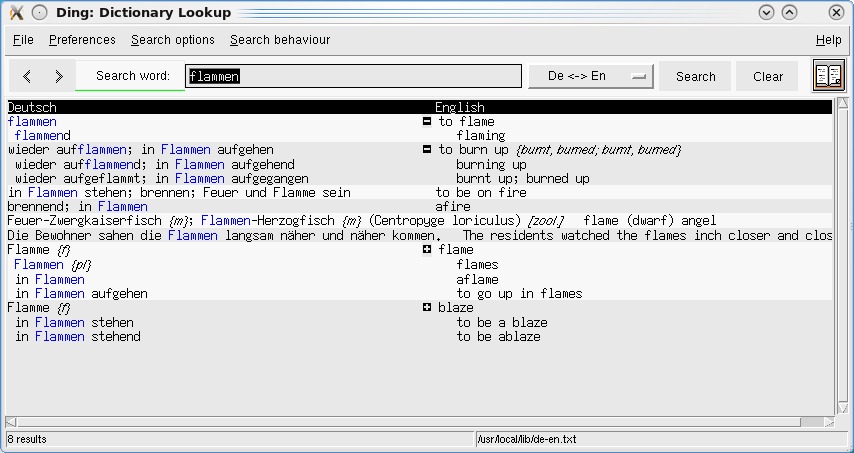Click the forward arrow history button
The width and height of the screenshot is (854, 453).
pos(59,76)
